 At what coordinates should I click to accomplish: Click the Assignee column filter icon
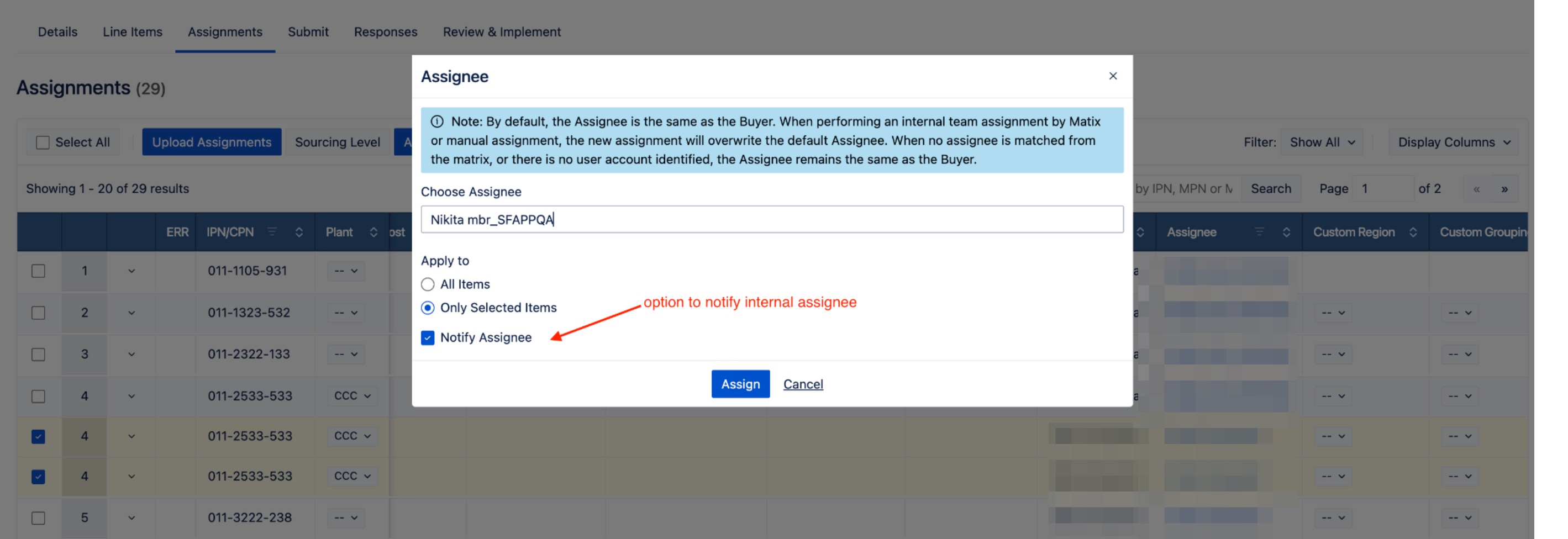coord(1259,232)
